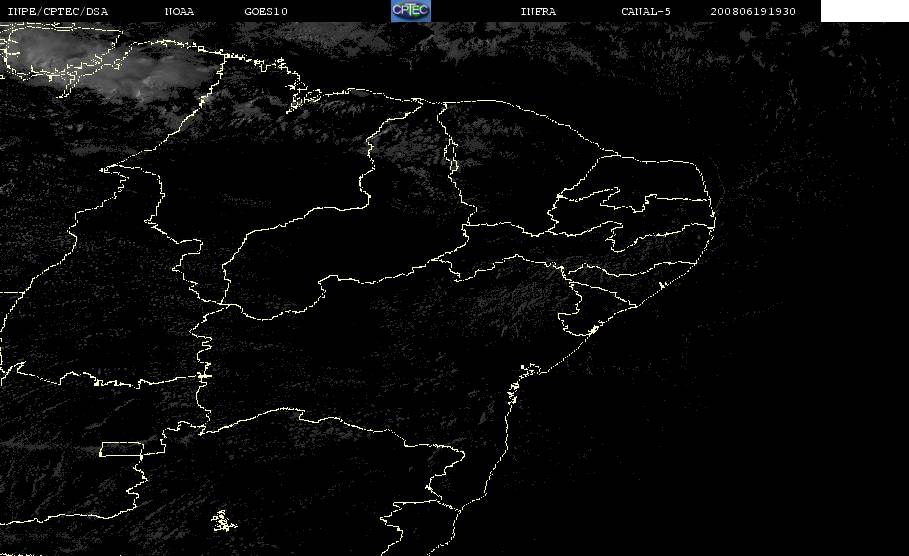This screenshot has height=556, width=909.
Task: Click the CPTEC logo in the header
Action: (410, 10)
